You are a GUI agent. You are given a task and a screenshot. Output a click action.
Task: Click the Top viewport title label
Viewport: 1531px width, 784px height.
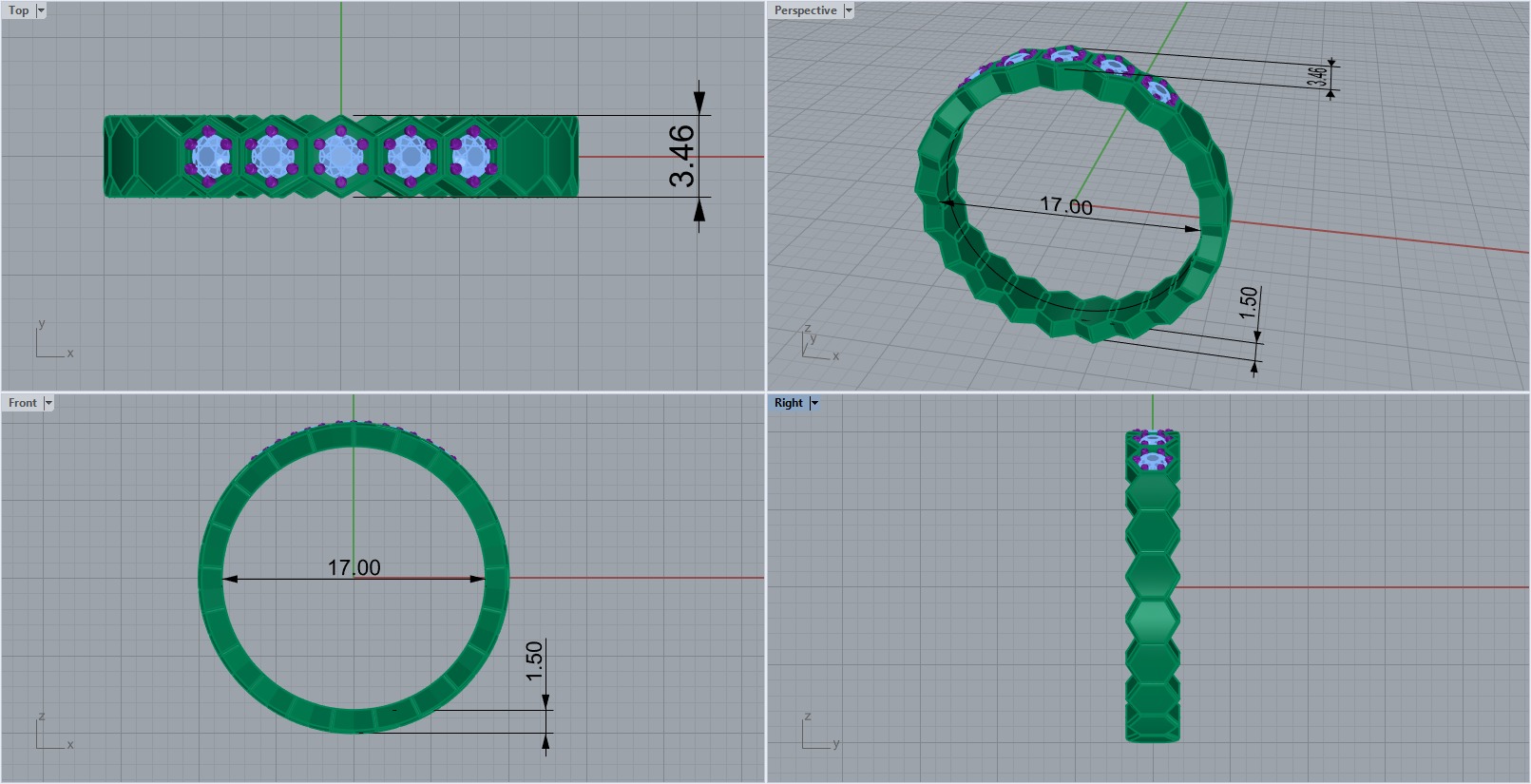point(19,10)
